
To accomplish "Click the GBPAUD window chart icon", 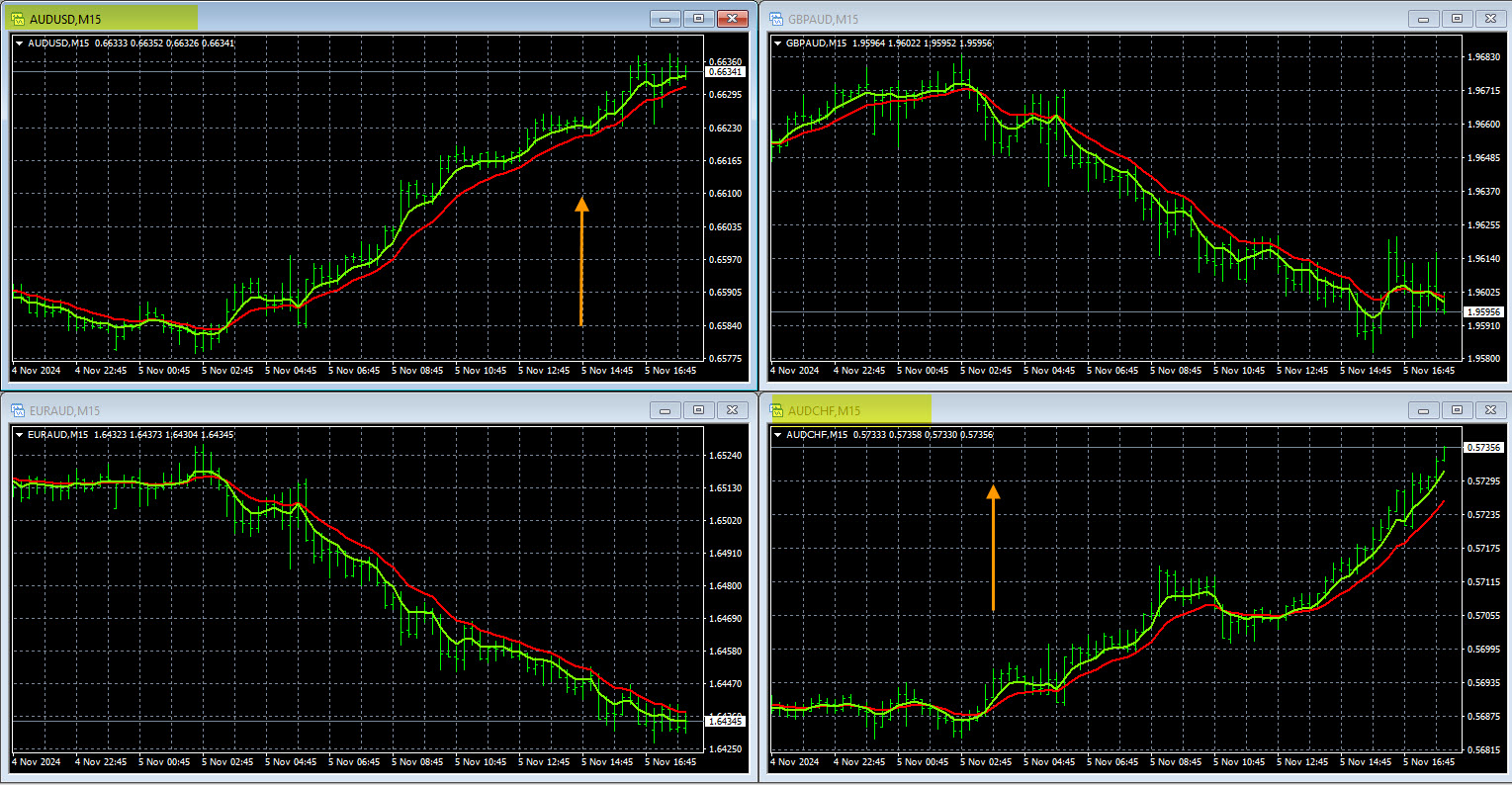I will tap(776, 19).
